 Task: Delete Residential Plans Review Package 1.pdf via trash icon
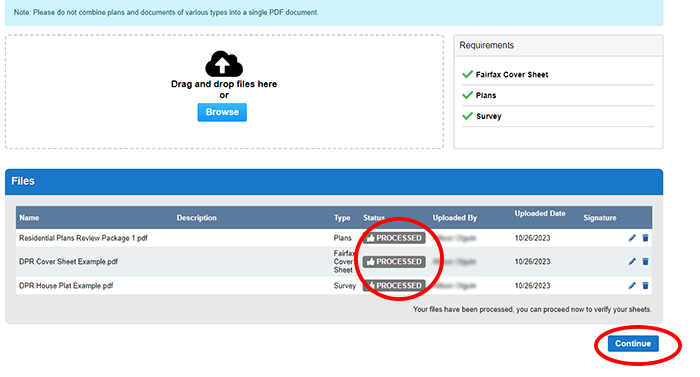[x=645, y=238]
